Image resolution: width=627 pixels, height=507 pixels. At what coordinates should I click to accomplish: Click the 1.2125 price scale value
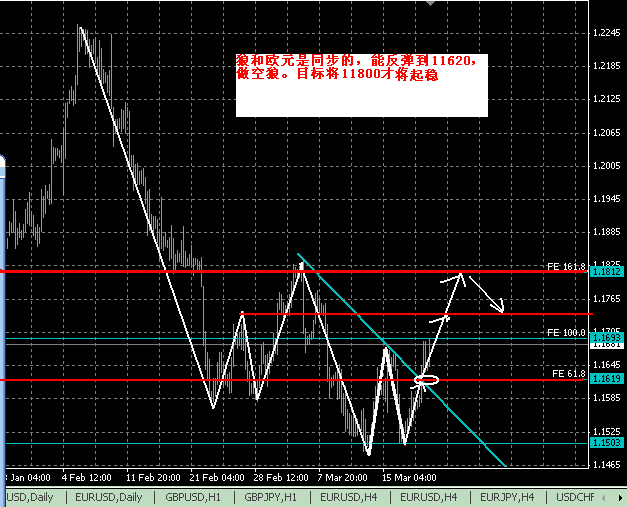point(607,99)
